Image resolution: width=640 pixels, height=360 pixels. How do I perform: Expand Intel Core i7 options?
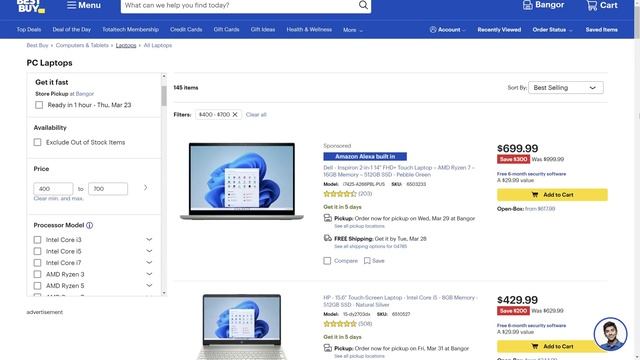[x=149, y=262]
